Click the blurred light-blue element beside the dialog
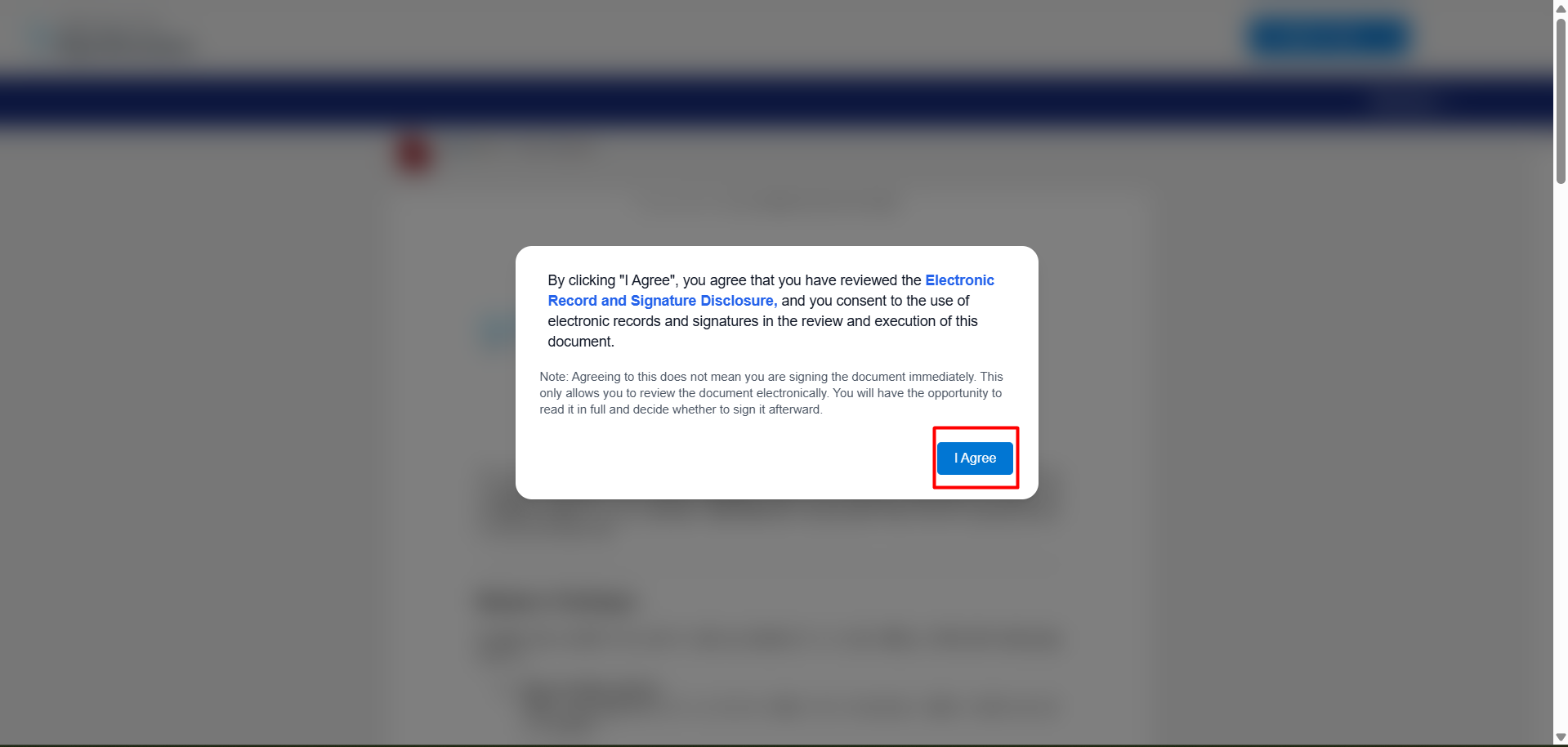The image size is (1568, 747). 497,331
